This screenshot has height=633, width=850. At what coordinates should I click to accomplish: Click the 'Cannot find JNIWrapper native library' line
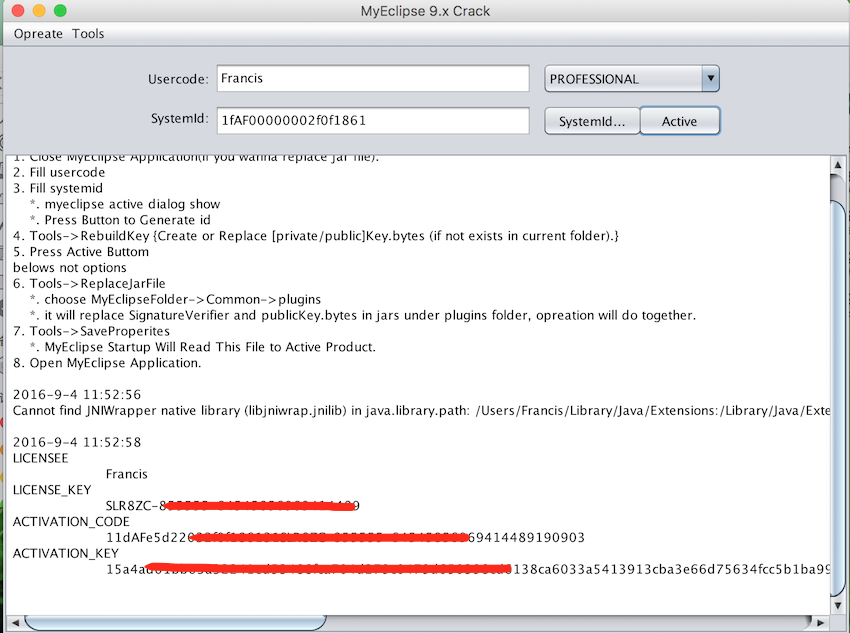(x=421, y=411)
